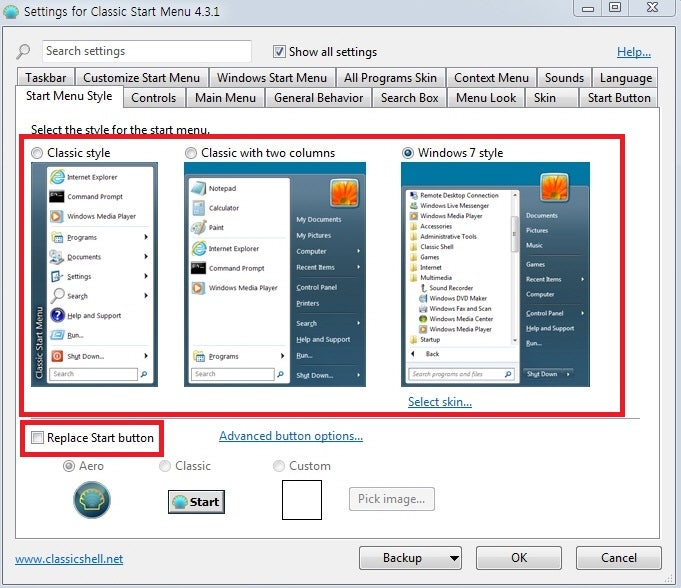
Task: Choose the Classic button radio option
Action: (x=165, y=466)
